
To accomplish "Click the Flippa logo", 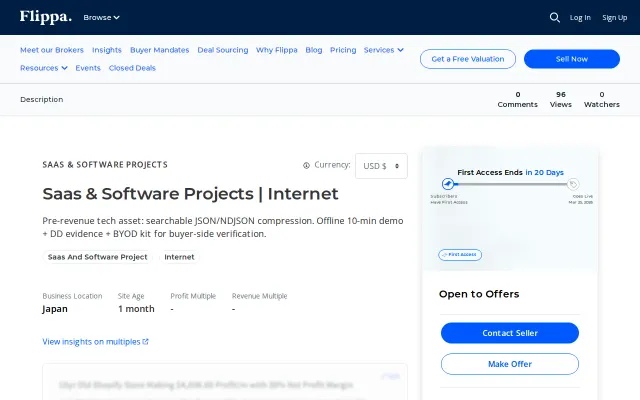I will pyautogui.click(x=46, y=17).
